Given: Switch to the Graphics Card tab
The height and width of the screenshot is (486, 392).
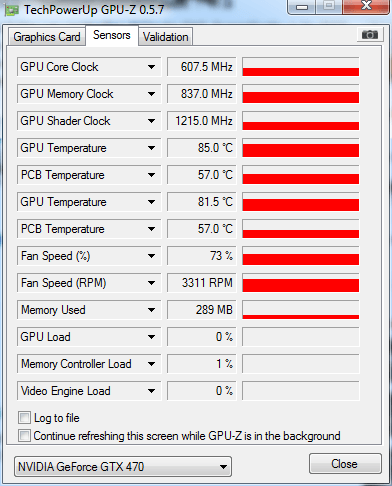Looking at the screenshot, I should tap(47, 37).
